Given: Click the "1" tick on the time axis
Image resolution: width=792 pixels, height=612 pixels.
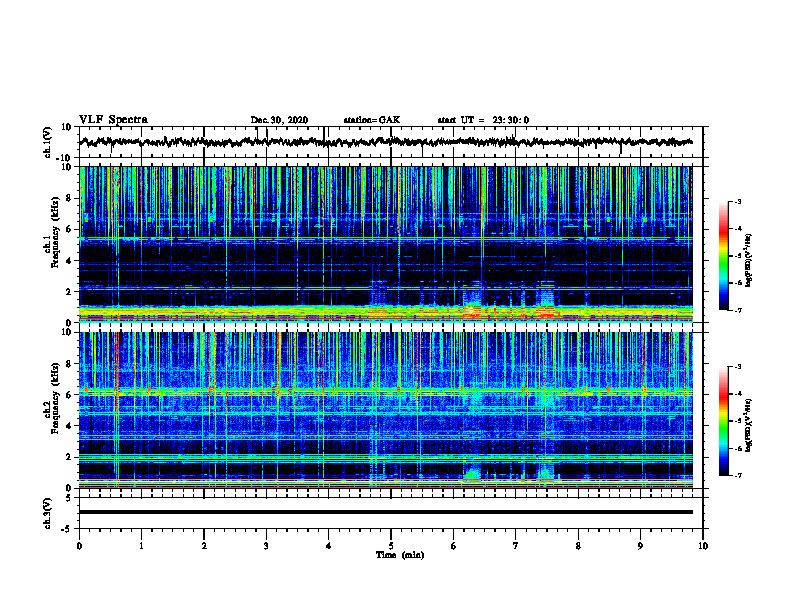Looking at the screenshot, I should pos(141,546).
